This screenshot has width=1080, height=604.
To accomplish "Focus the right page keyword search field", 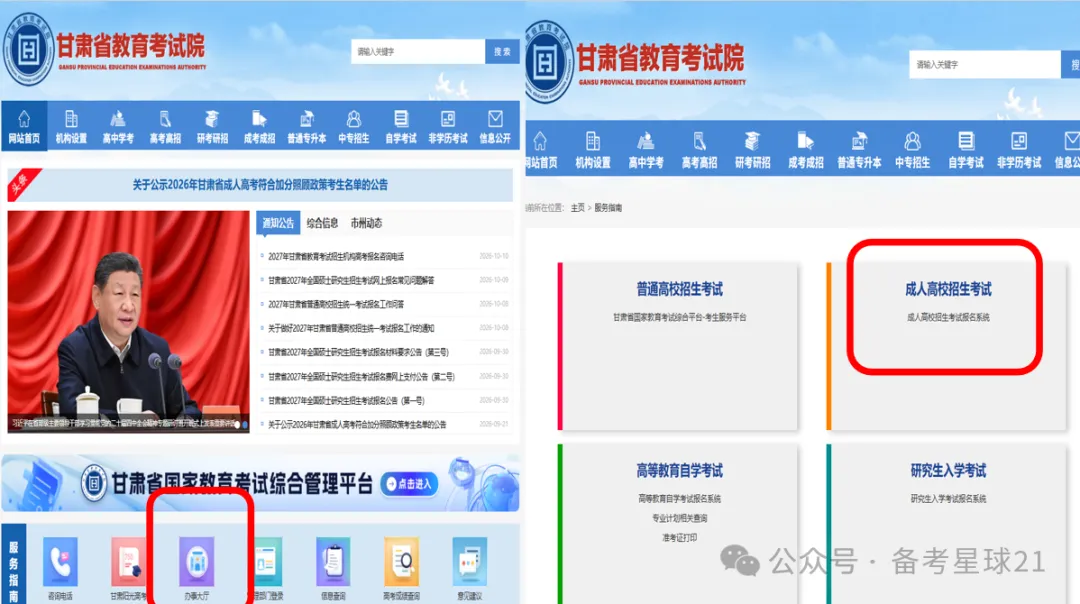I will [x=984, y=65].
